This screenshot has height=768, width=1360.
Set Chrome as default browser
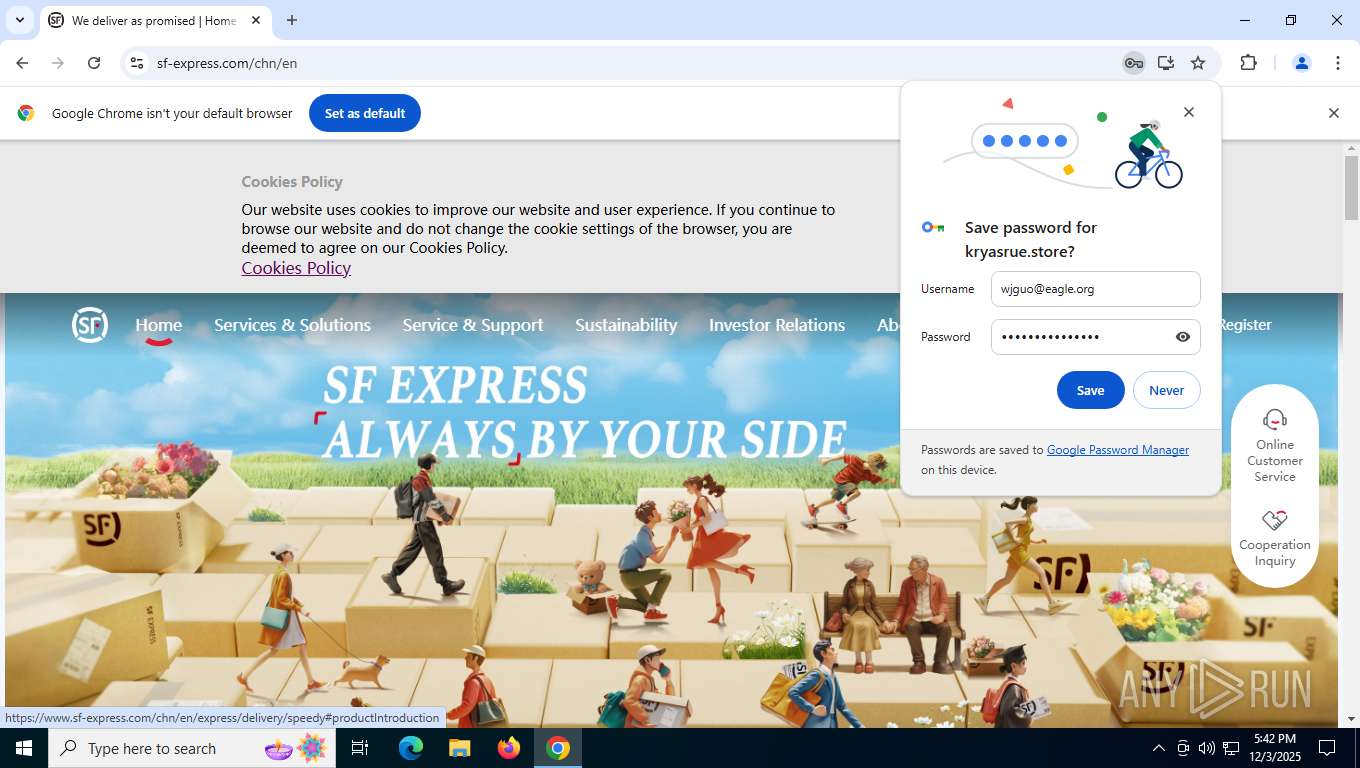pos(365,113)
